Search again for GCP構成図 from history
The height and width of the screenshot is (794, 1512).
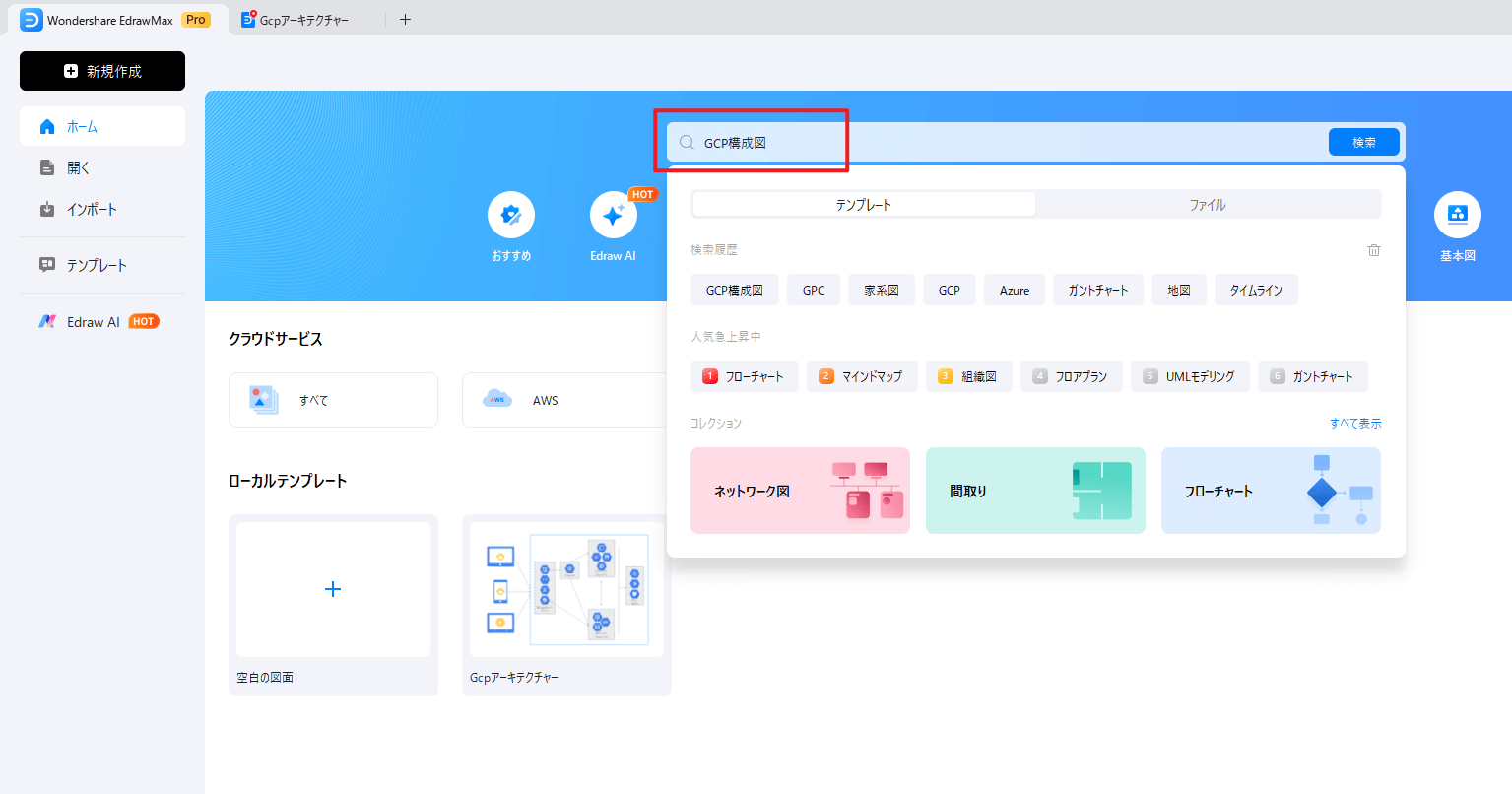click(x=734, y=289)
